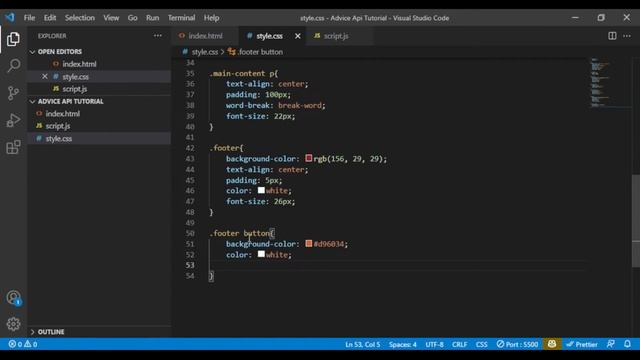
Task: Open editor more actions ellipsis
Action: click(x=627, y=36)
